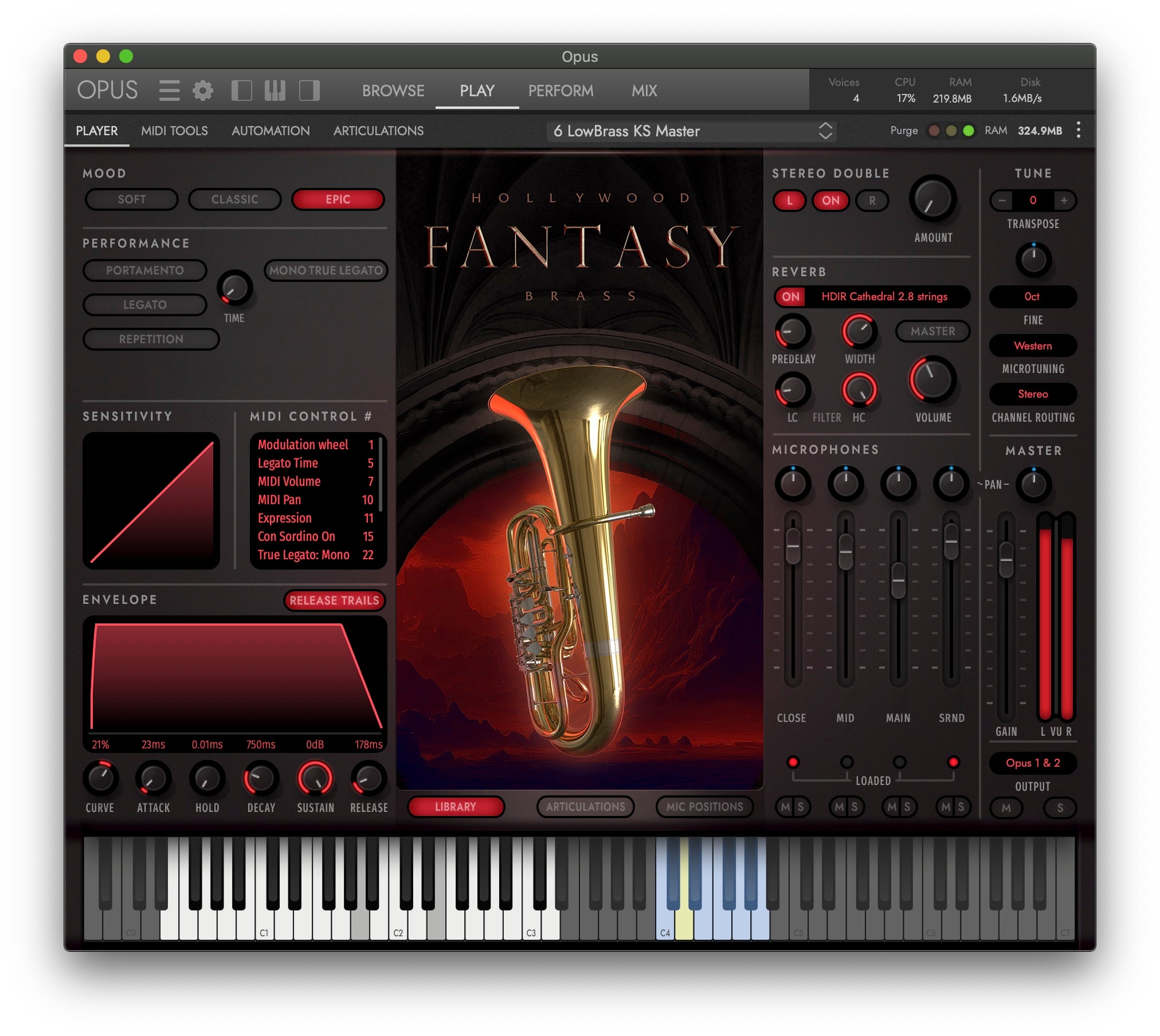The width and height of the screenshot is (1160, 1036).
Task: Open the three-dot menu beside RAM display
Action: point(1078,131)
